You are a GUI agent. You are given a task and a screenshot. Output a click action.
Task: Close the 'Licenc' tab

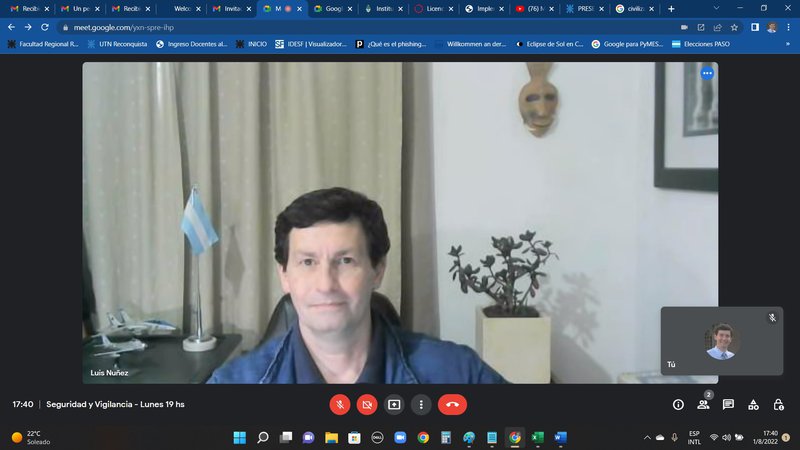[451, 9]
